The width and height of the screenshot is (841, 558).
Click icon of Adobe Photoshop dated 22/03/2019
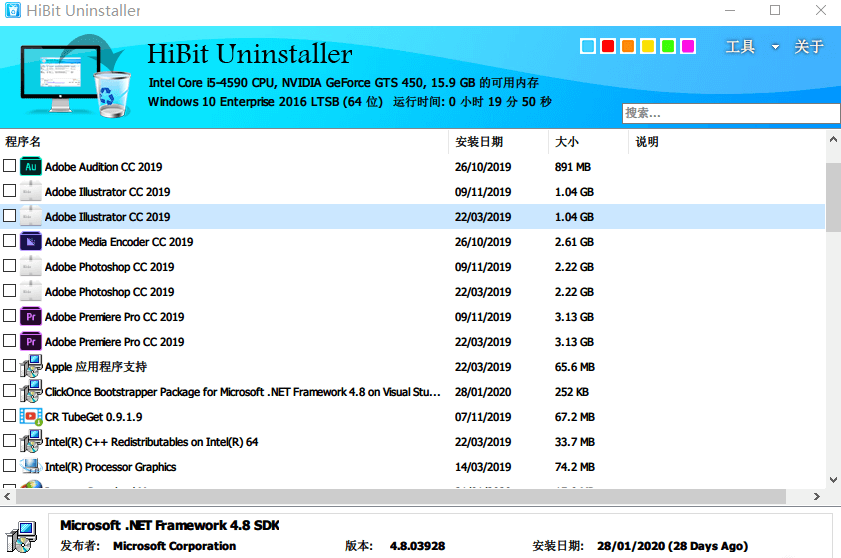click(x=31, y=292)
